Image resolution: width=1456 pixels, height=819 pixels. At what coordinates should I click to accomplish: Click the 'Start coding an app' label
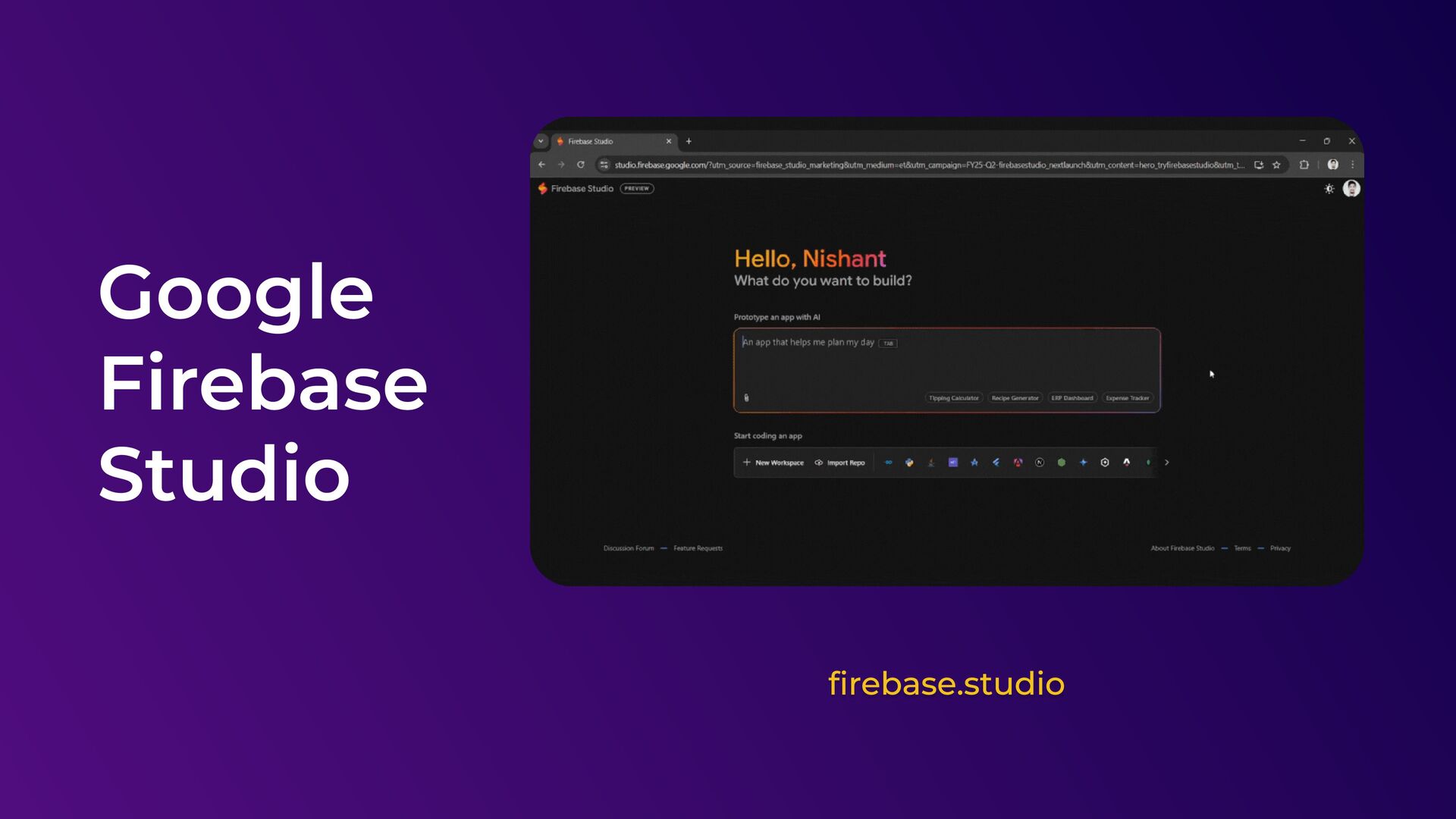(x=767, y=435)
